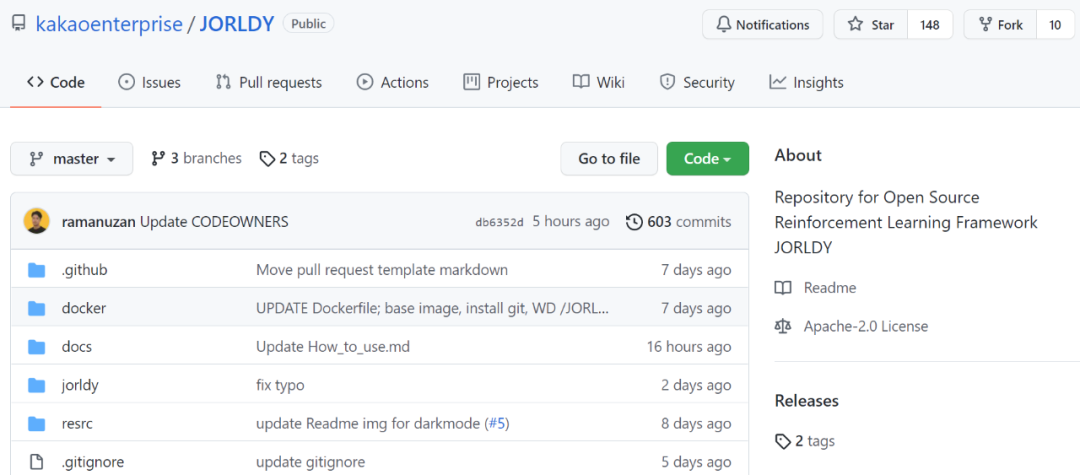
Task: Open the 'fix typo' commit
Action: pos(280,386)
